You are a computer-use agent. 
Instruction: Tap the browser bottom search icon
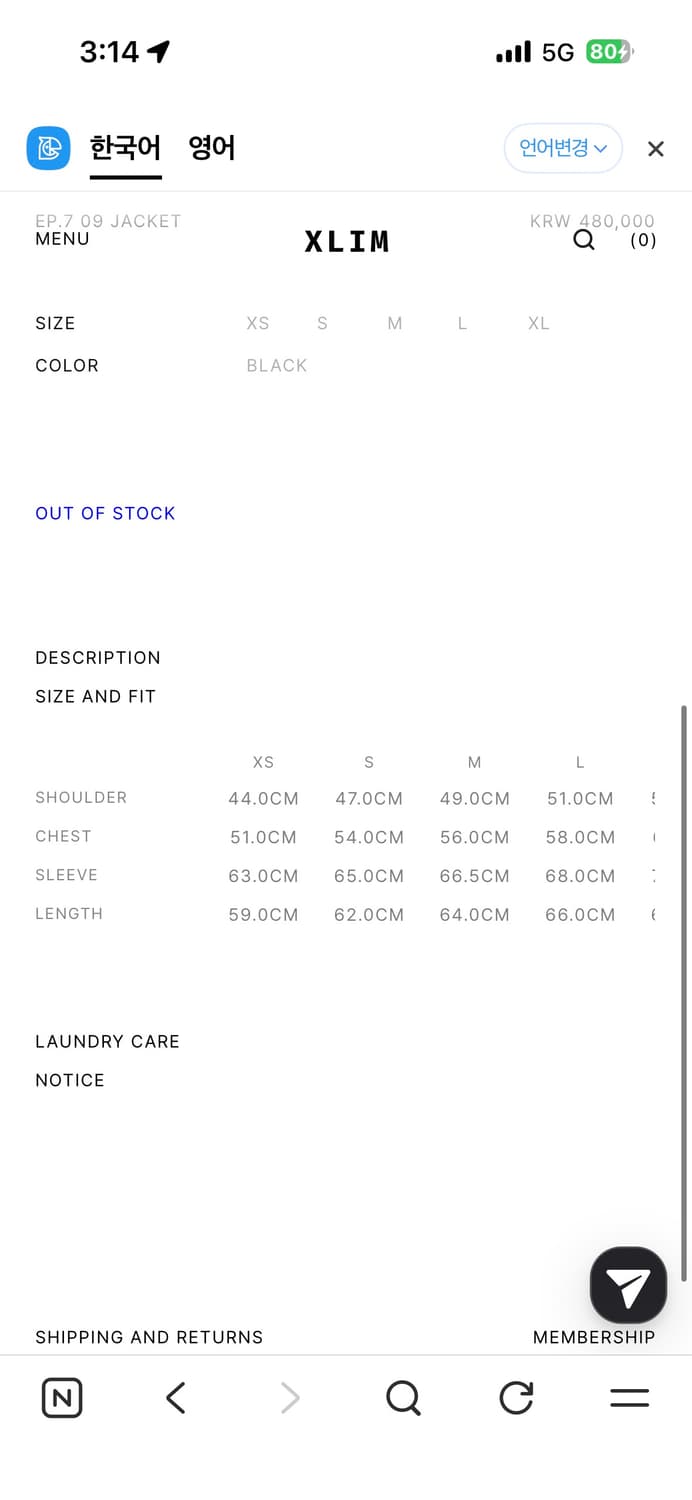tap(403, 1398)
